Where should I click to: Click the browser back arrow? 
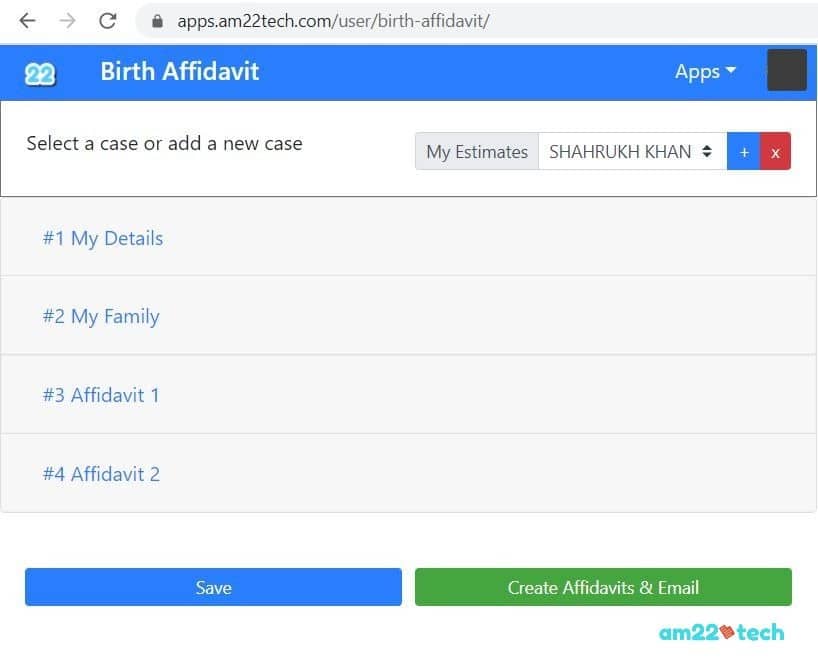tap(27, 20)
